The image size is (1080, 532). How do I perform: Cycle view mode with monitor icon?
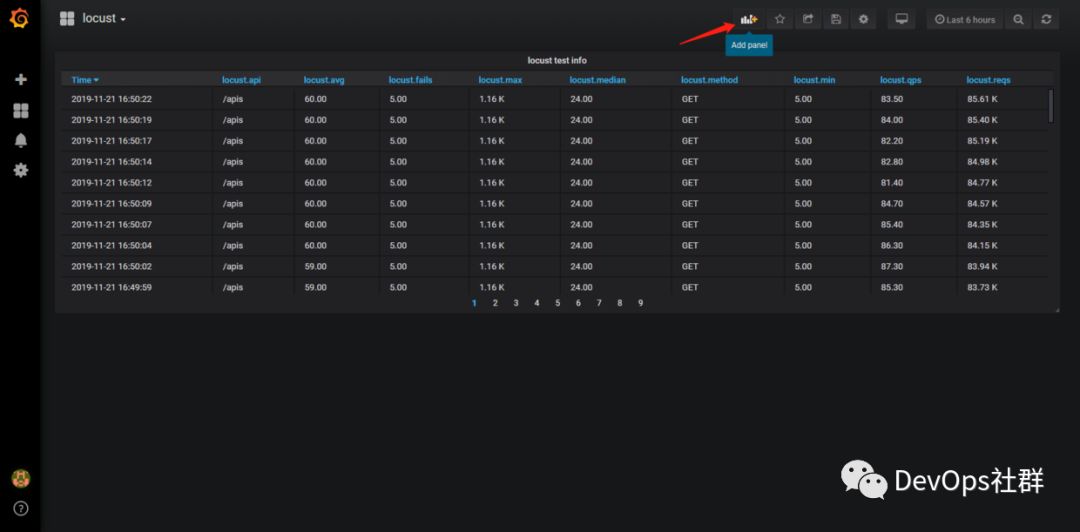[902, 19]
